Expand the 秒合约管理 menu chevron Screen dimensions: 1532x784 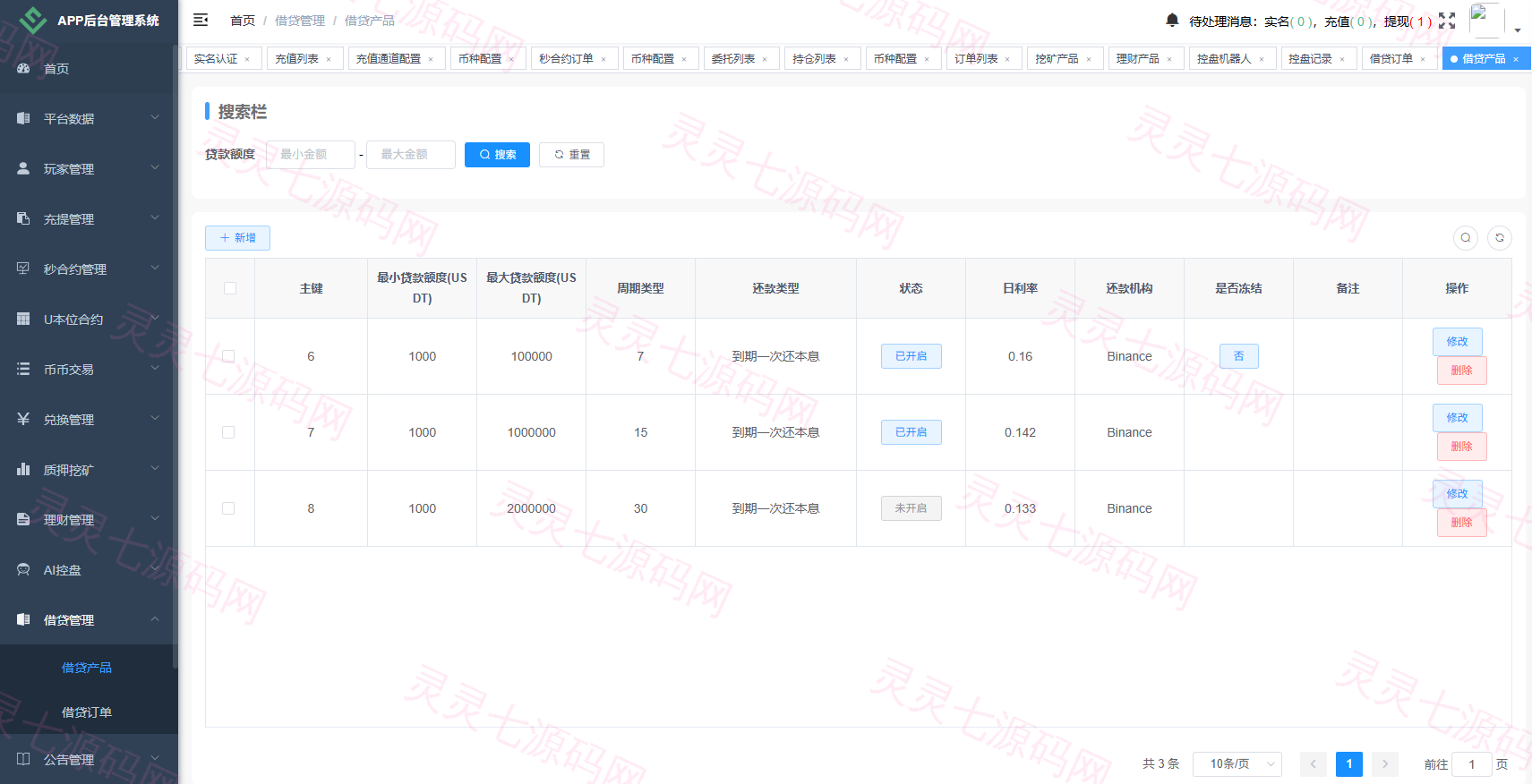click(x=155, y=268)
